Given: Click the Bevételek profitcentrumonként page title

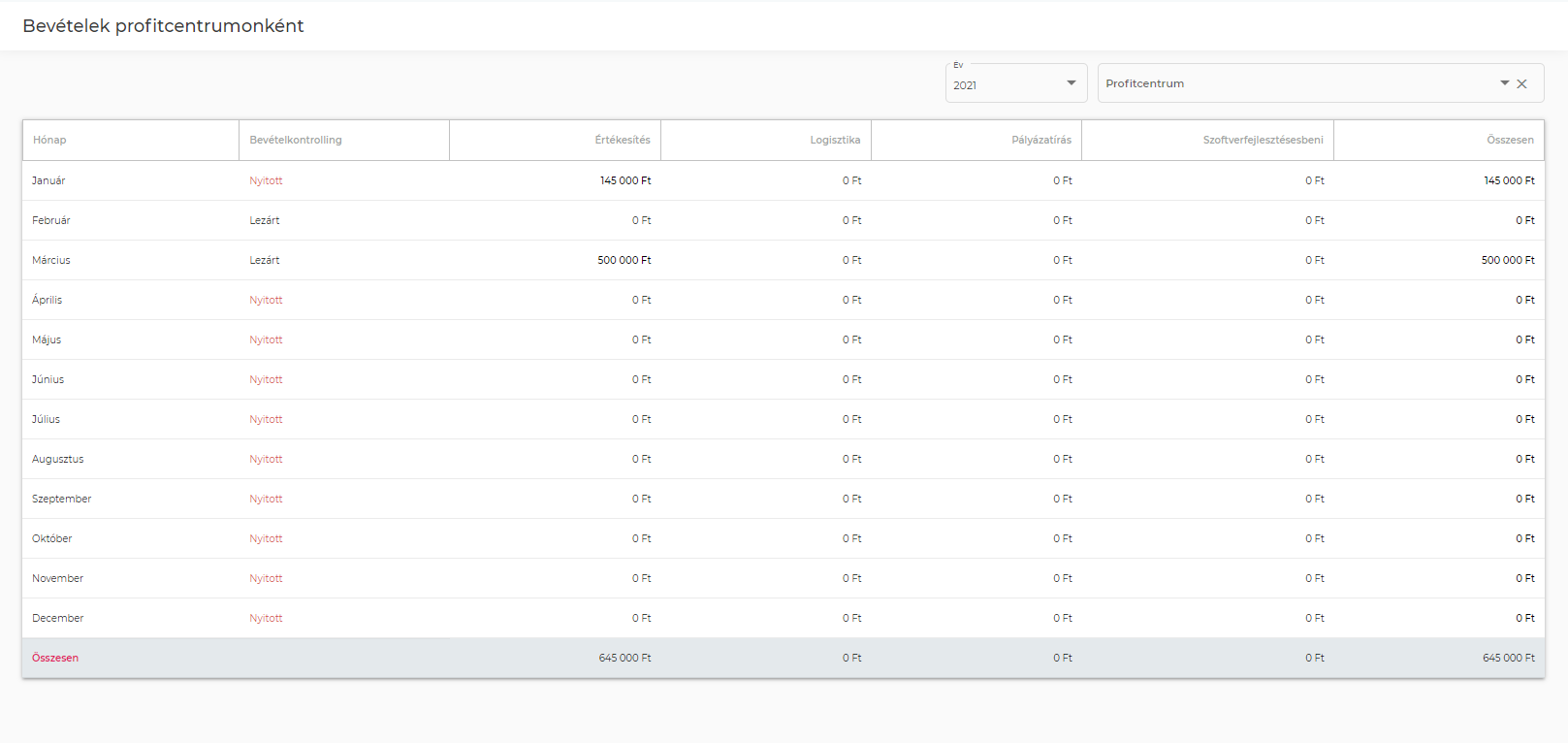Looking at the screenshot, I should coord(163,26).
